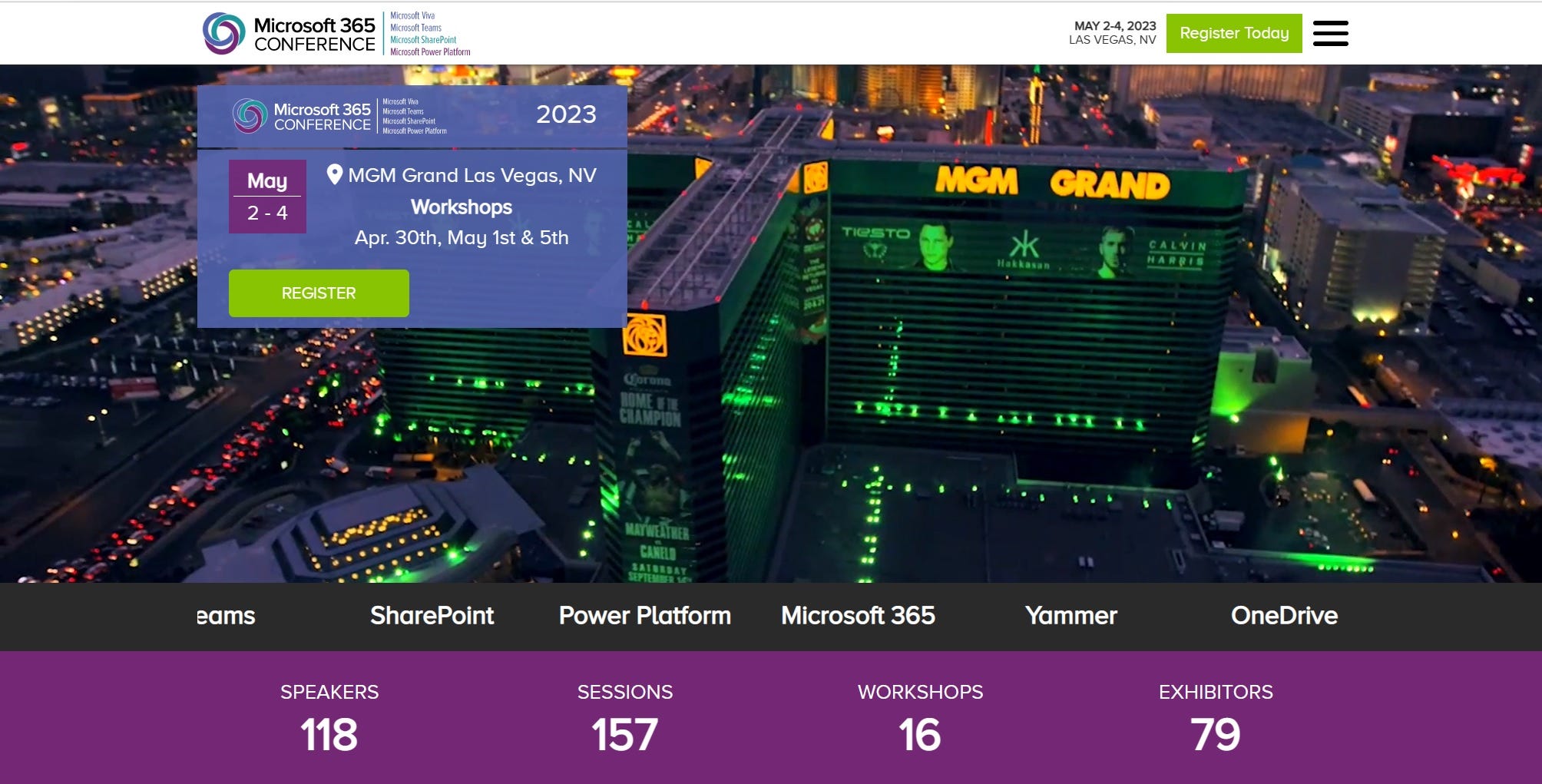This screenshot has width=1542, height=784.
Task: Click the 2023 year text in the banner
Action: 566,114
